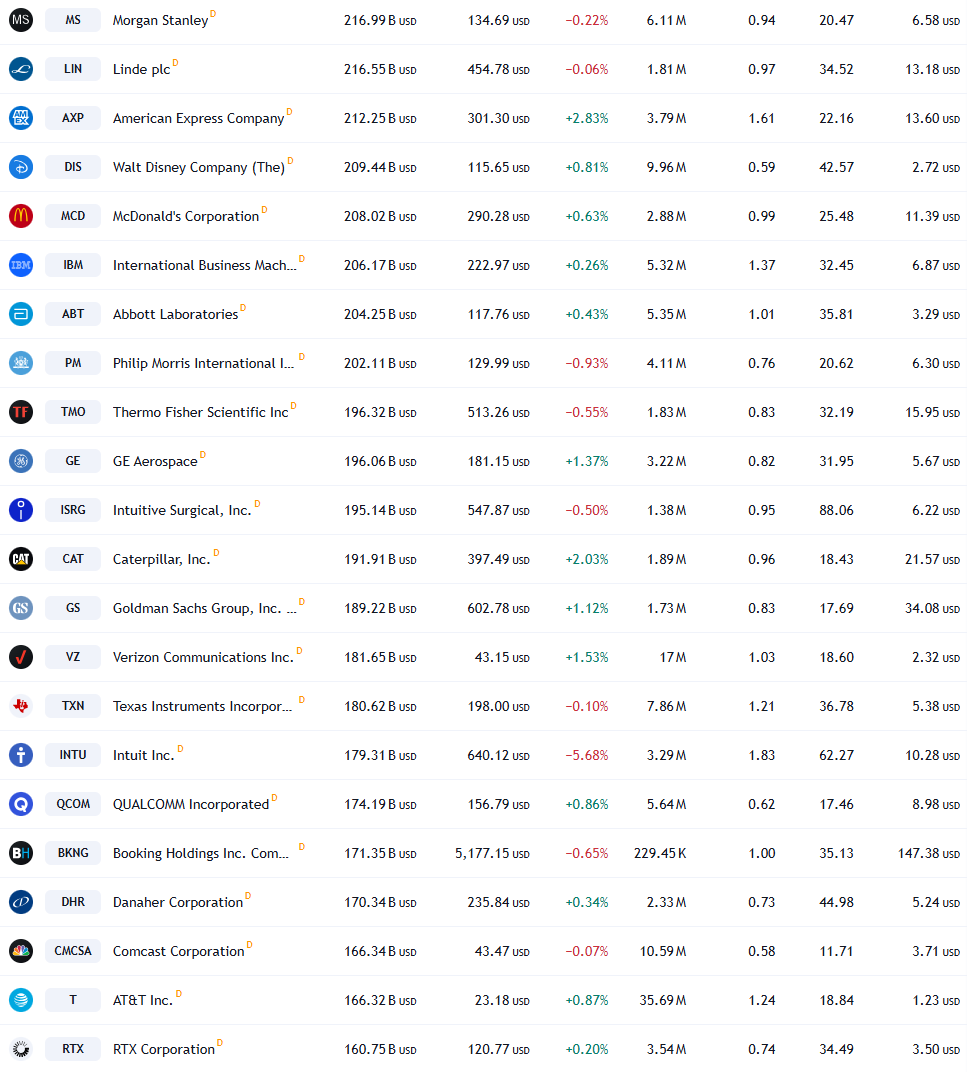Click the GE Aerospace logo icon
Screen dimensions: 967x1072
pyautogui.click(x=21, y=461)
